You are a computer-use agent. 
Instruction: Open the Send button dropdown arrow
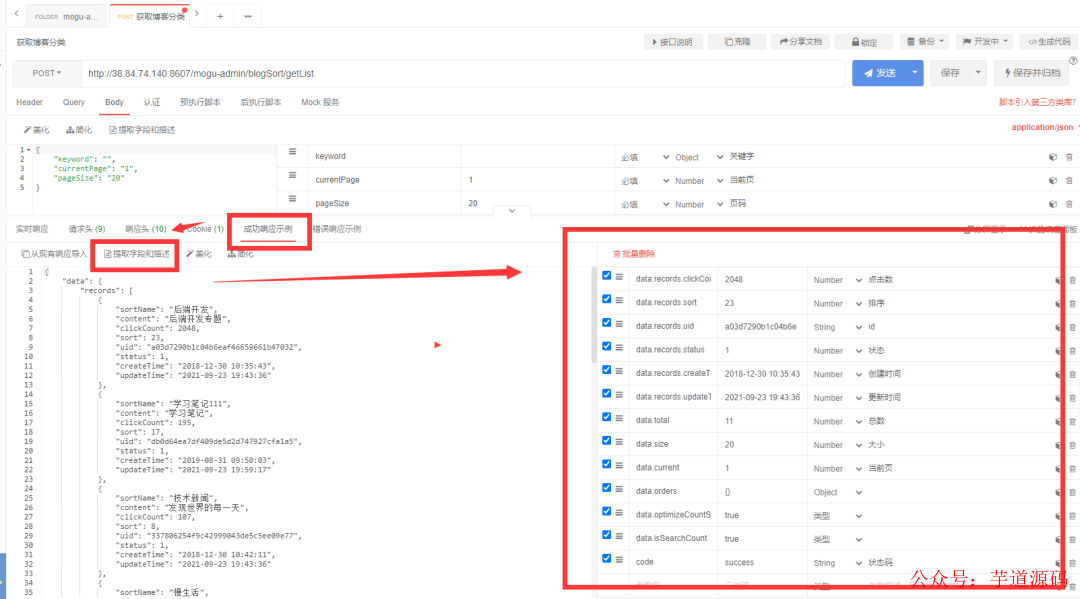click(915, 72)
